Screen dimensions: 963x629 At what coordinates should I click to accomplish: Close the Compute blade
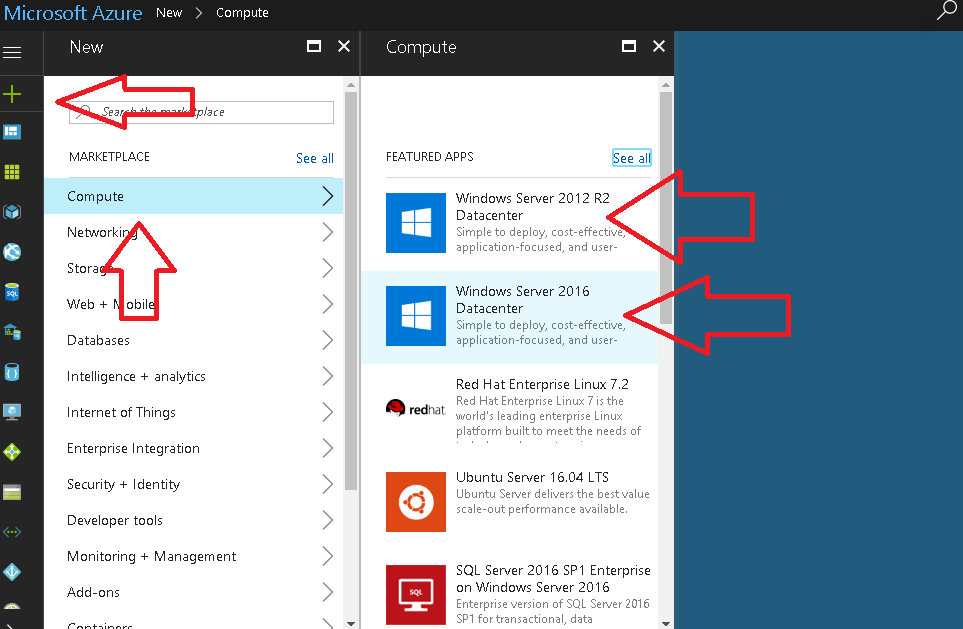tap(659, 46)
